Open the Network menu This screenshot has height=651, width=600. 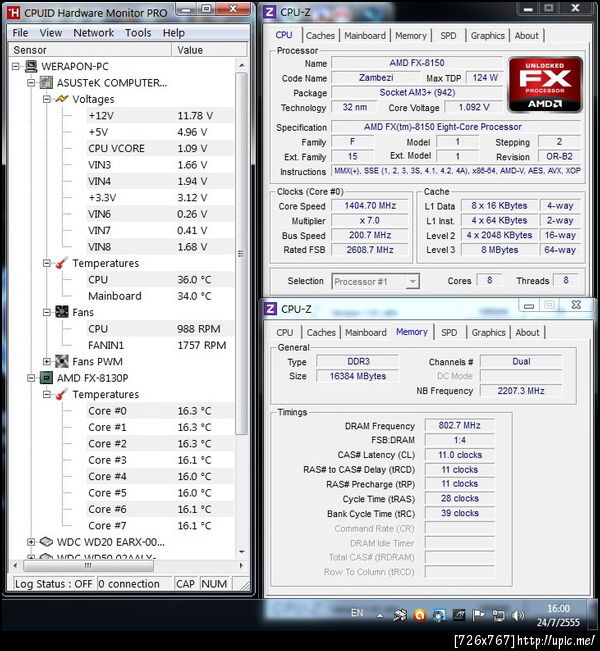[93, 33]
